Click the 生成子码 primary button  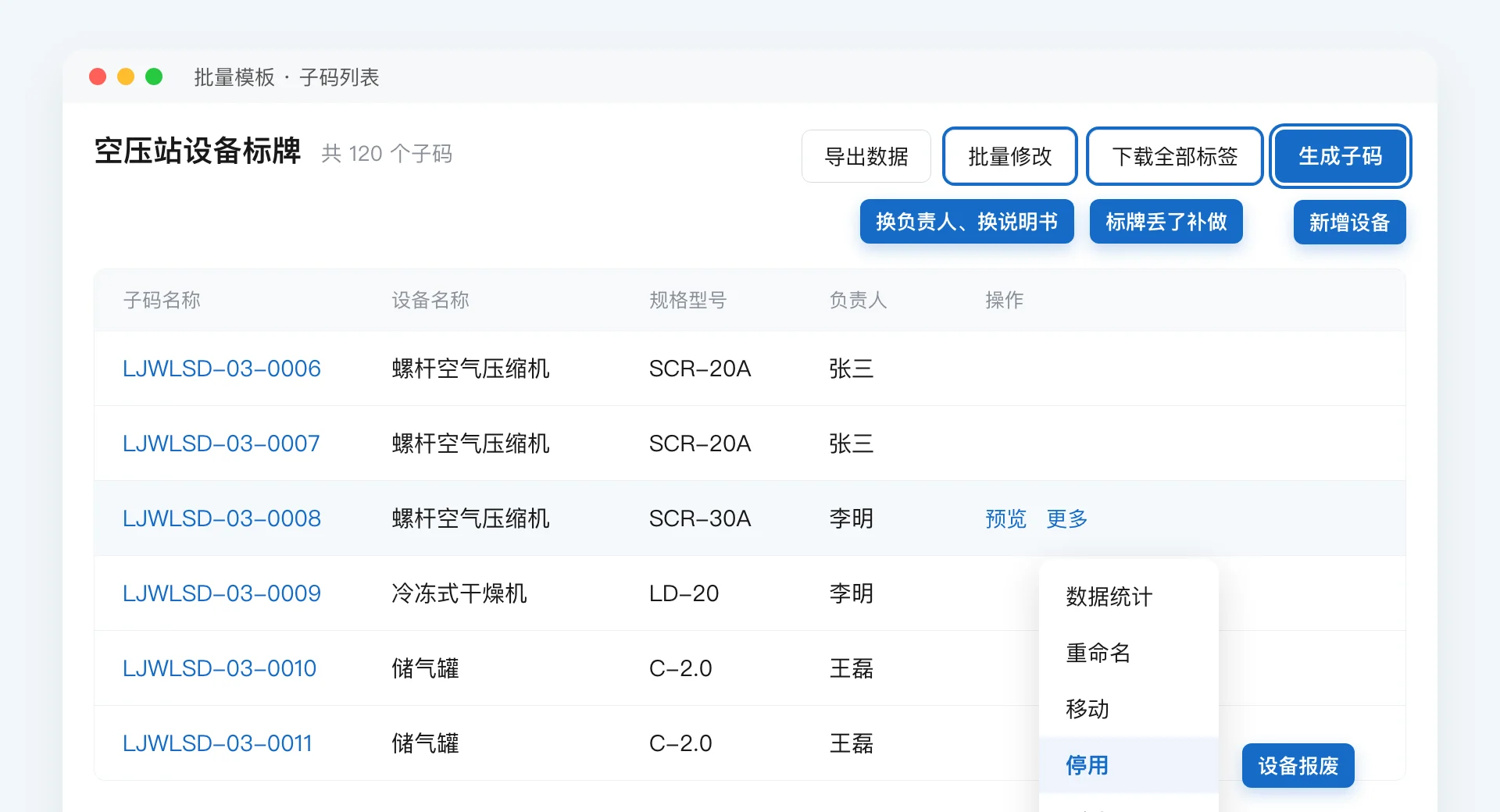1340,156
